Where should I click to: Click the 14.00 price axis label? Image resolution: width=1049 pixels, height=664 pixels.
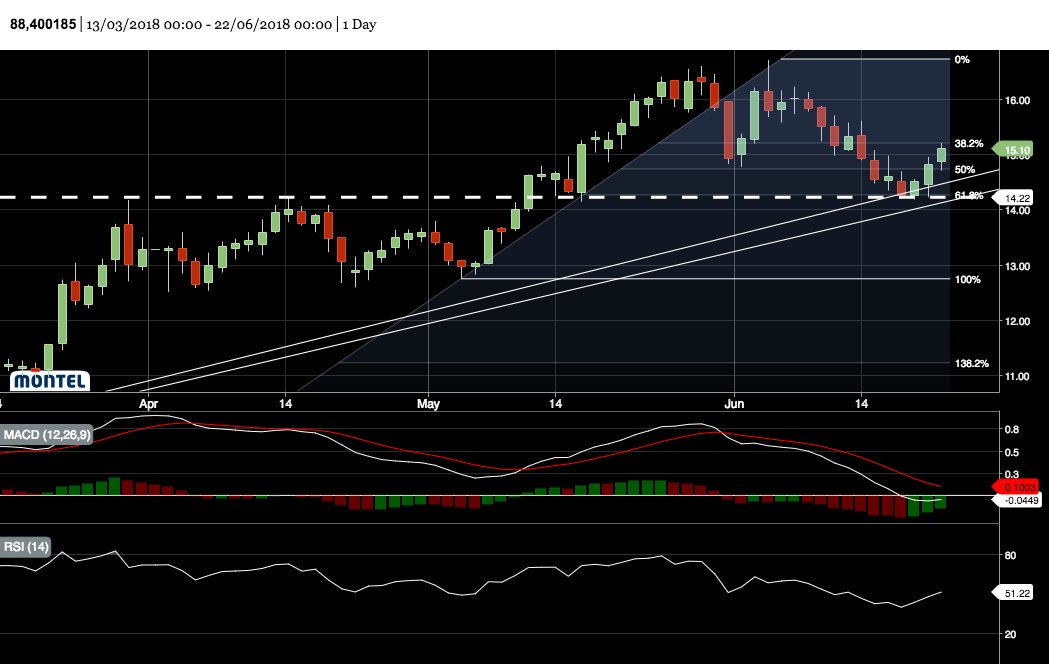tap(1017, 211)
